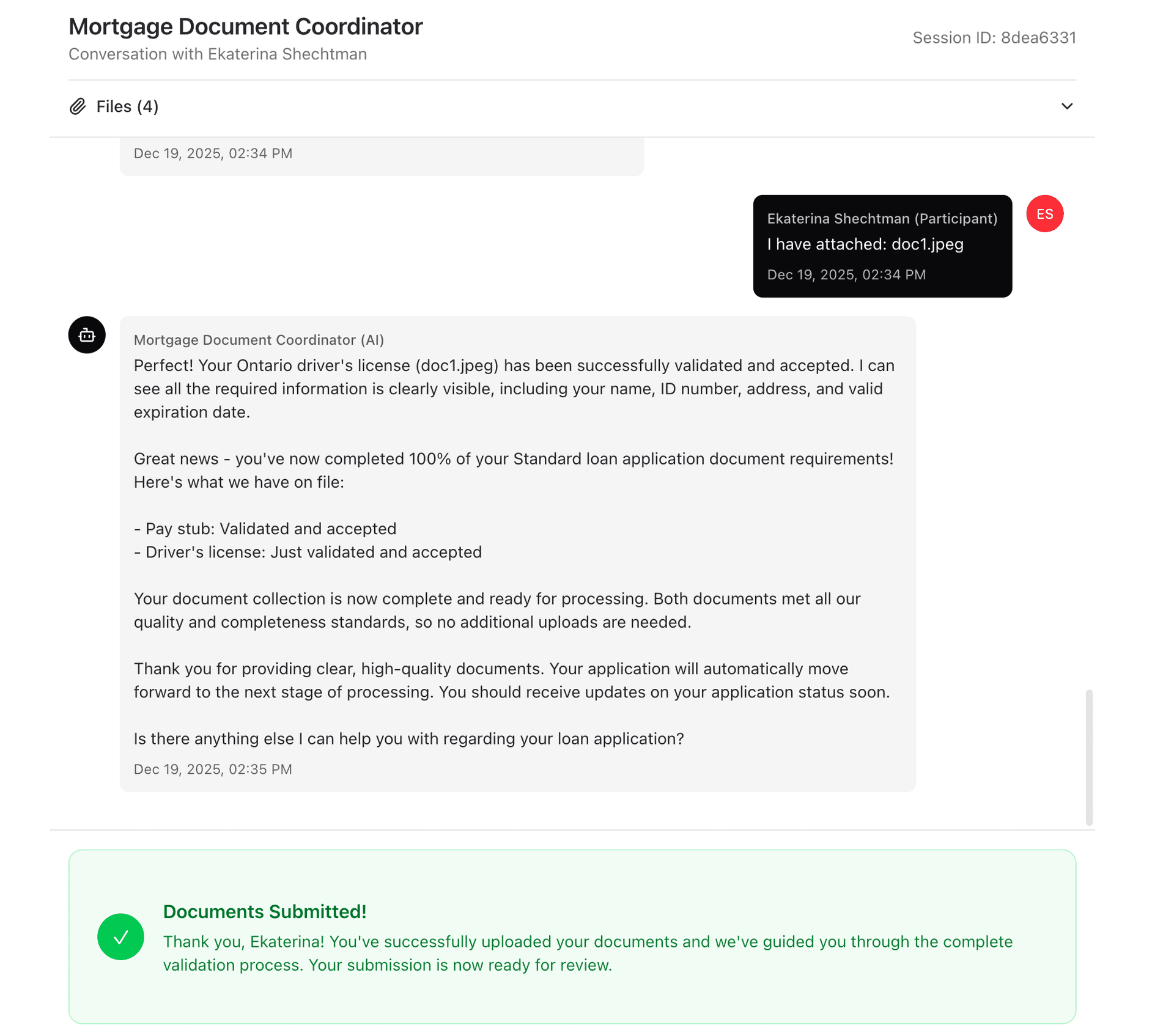Image resolution: width=1174 pixels, height=1036 pixels.
Task: Click Ekaterina's dark attachment message bubble
Action: (x=882, y=246)
